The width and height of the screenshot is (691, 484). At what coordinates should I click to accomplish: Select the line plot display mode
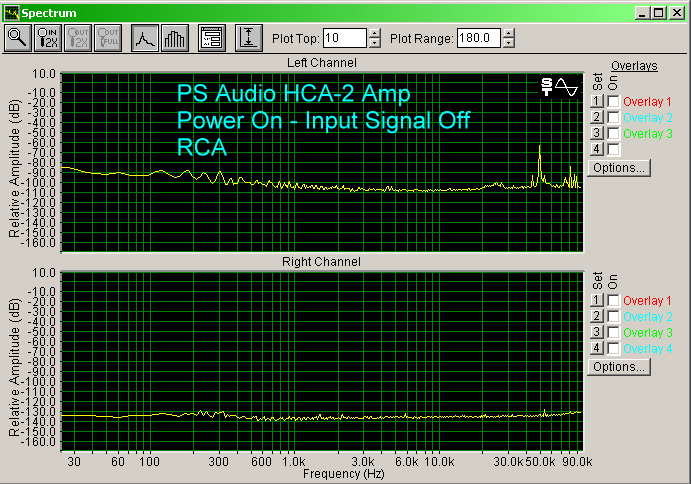click(x=145, y=38)
